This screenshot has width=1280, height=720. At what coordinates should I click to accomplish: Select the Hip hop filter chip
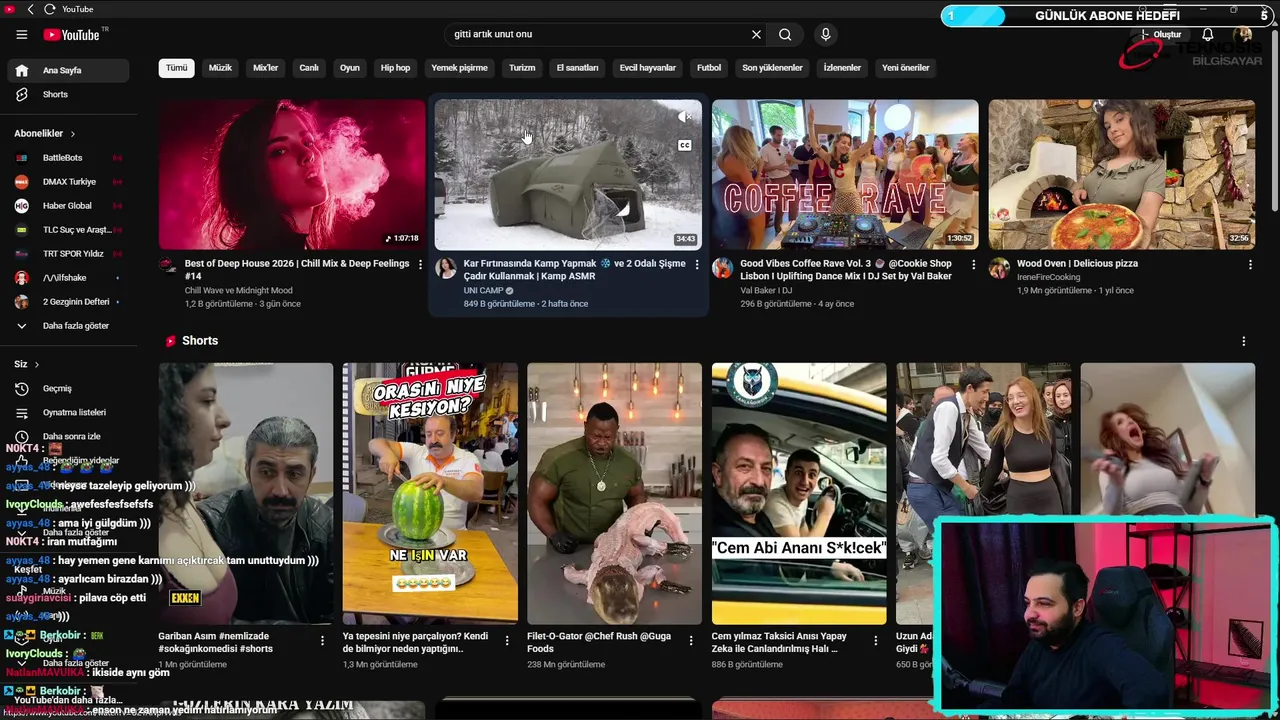395,68
